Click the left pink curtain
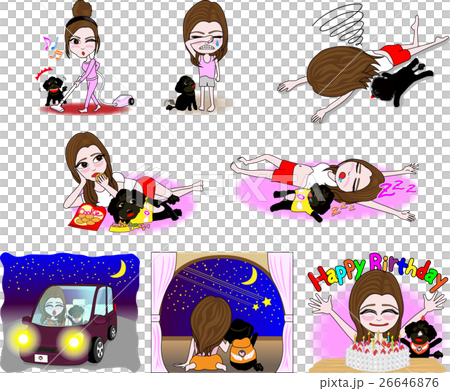 coord(161,312)
